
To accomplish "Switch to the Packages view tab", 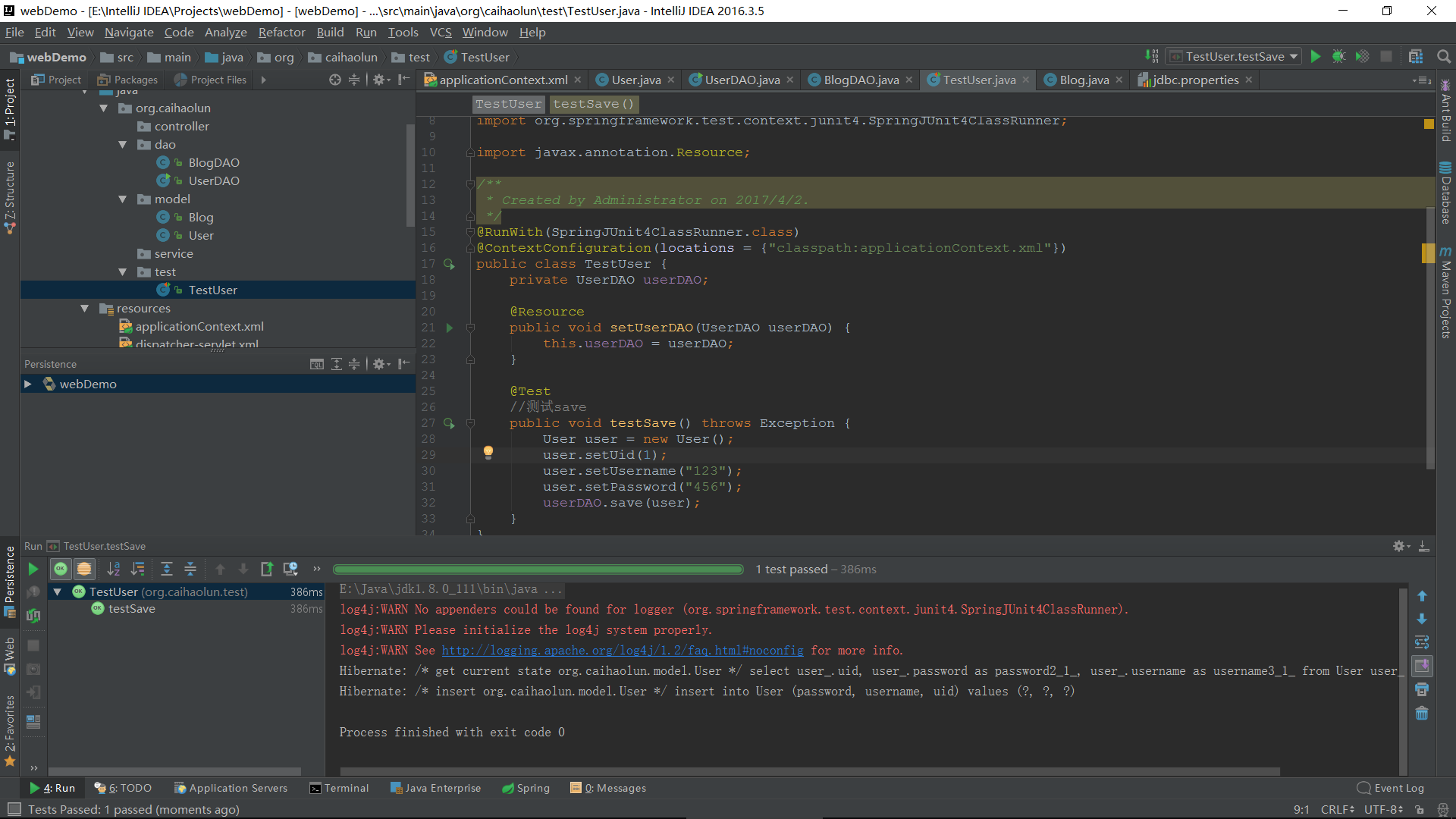I will click(x=127, y=80).
